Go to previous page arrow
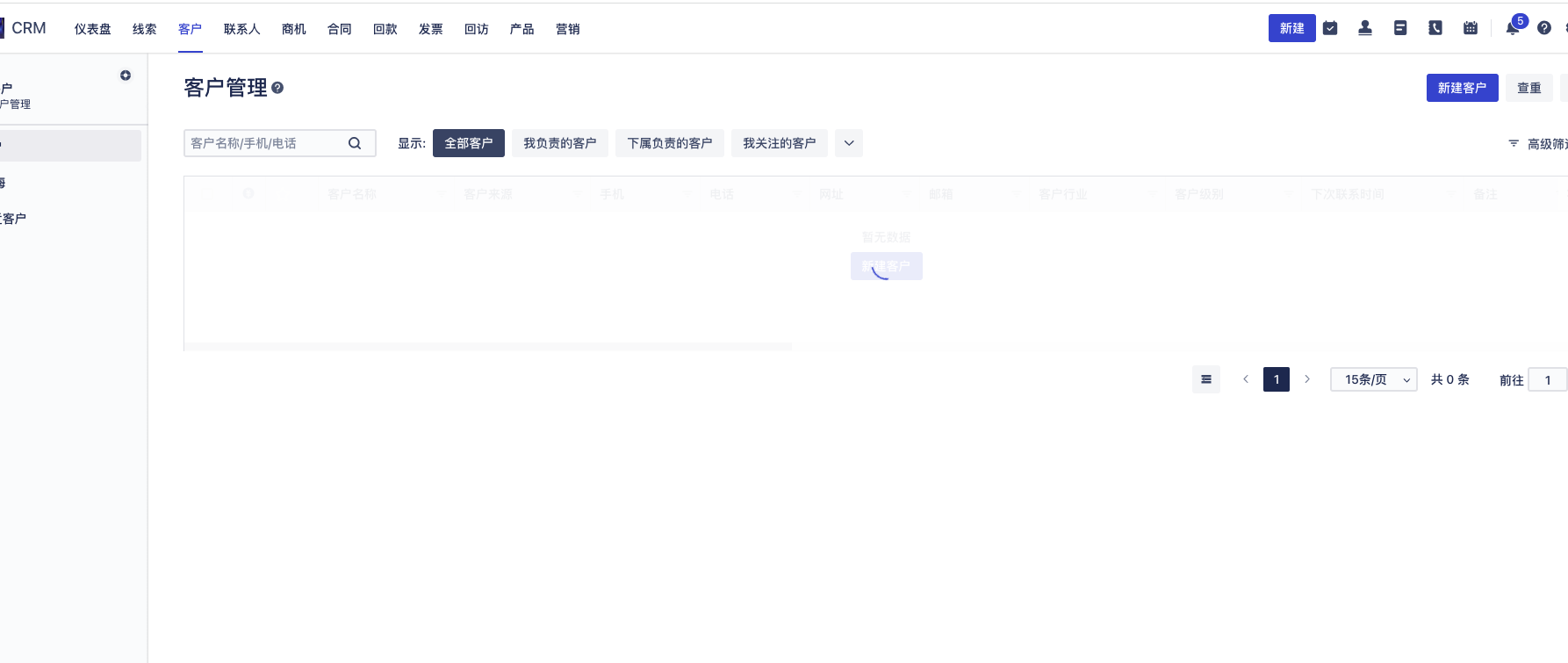 click(x=1246, y=379)
